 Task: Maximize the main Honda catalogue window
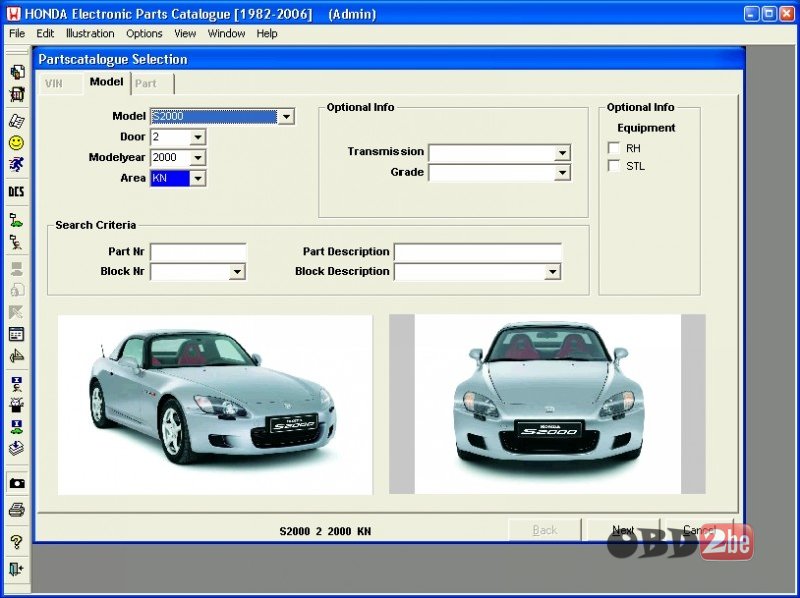click(769, 14)
